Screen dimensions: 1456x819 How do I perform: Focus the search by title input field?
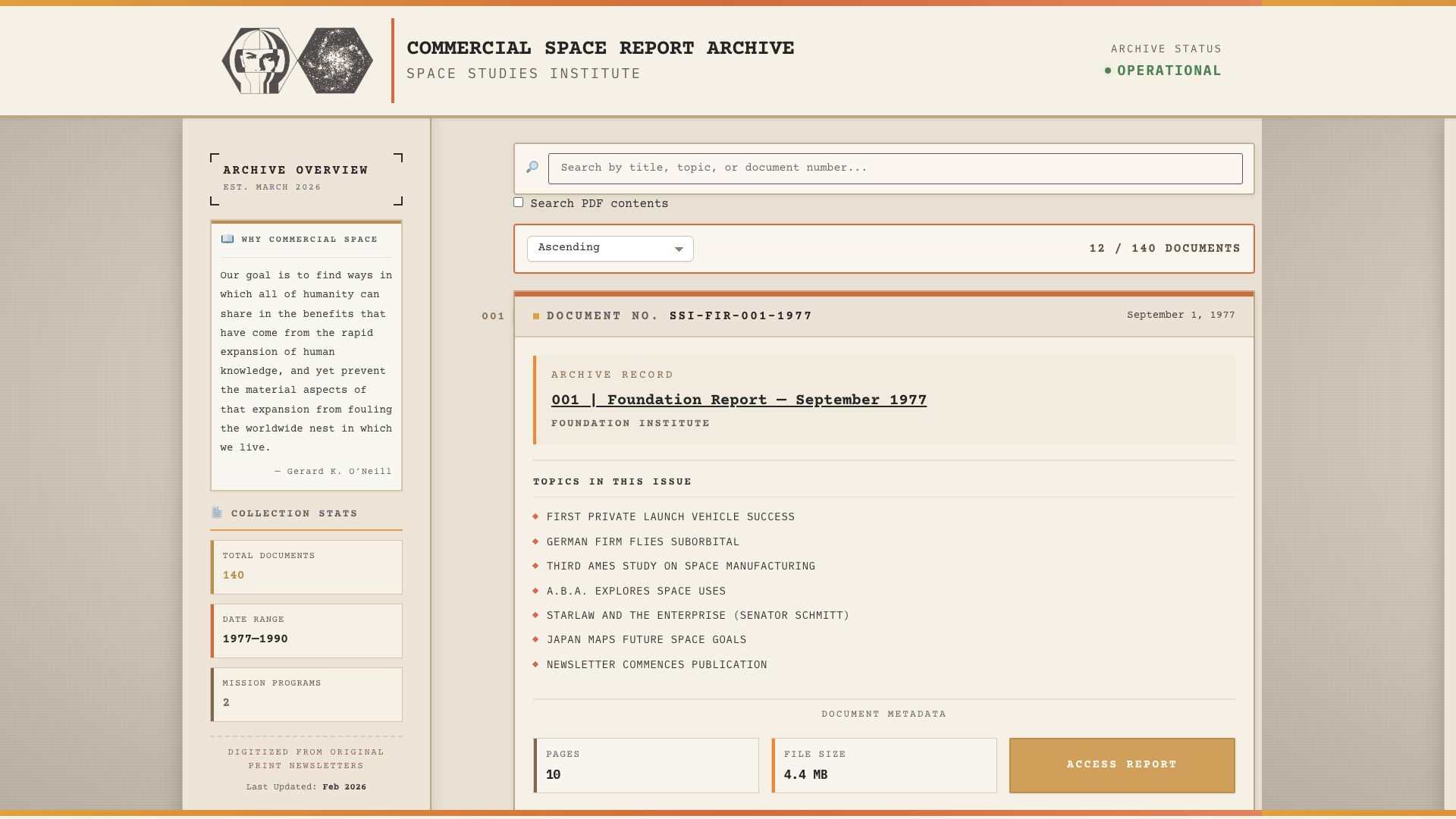896,168
